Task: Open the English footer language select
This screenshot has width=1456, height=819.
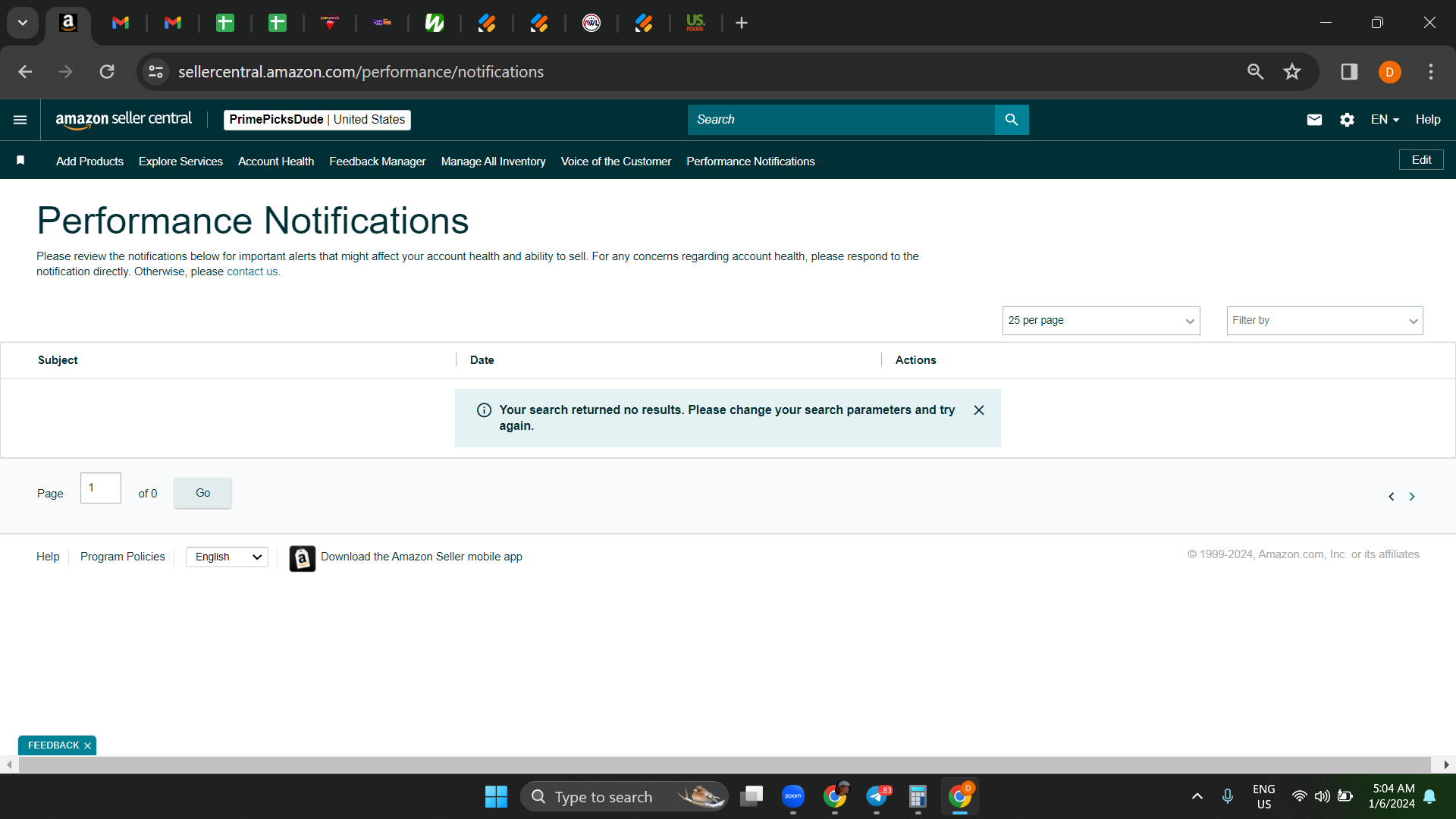Action: [227, 557]
